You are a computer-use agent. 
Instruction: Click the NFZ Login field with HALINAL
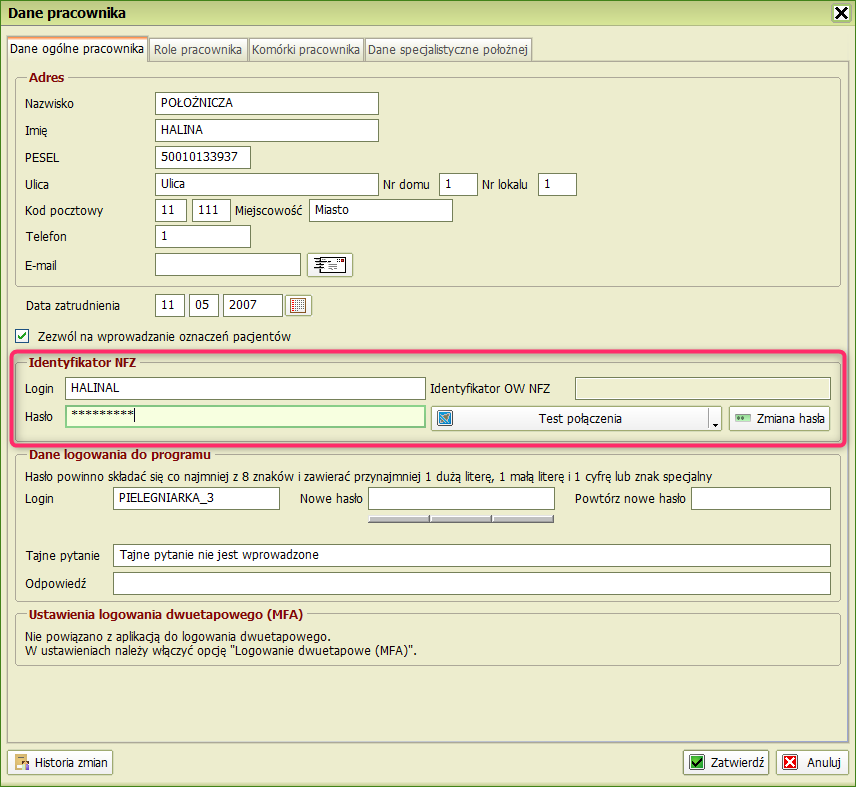pyautogui.click(x=245, y=388)
